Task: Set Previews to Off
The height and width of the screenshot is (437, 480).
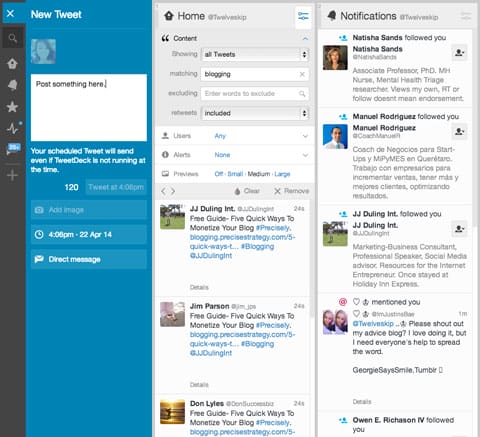Action: pyautogui.click(x=219, y=174)
